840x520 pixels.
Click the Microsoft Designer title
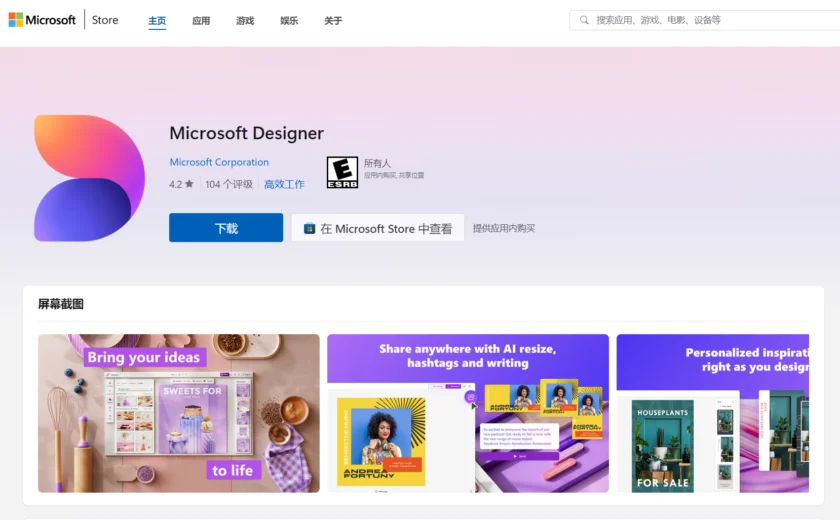pyautogui.click(x=246, y=133)
